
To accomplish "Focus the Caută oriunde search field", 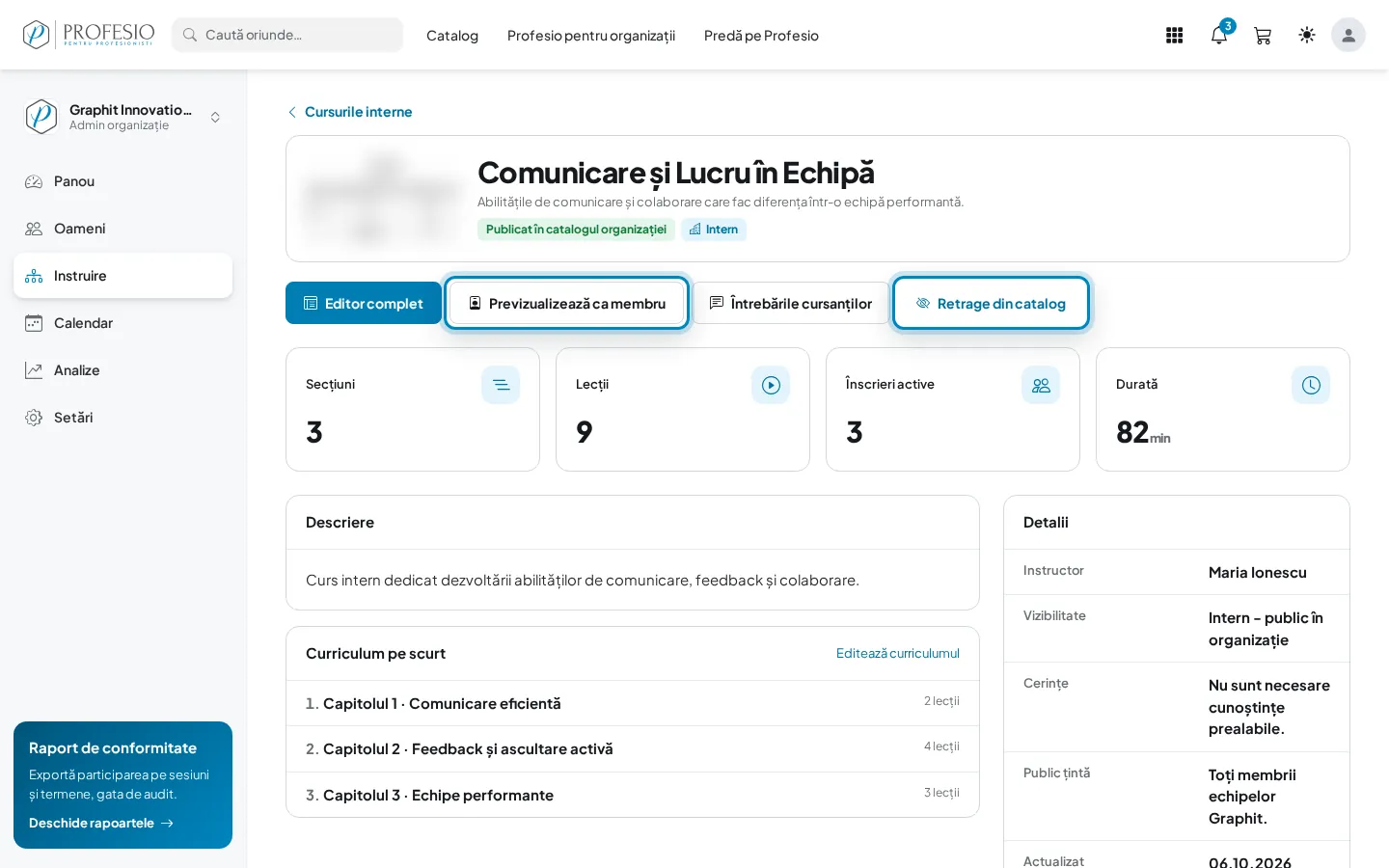I will (x=287, y=35).
